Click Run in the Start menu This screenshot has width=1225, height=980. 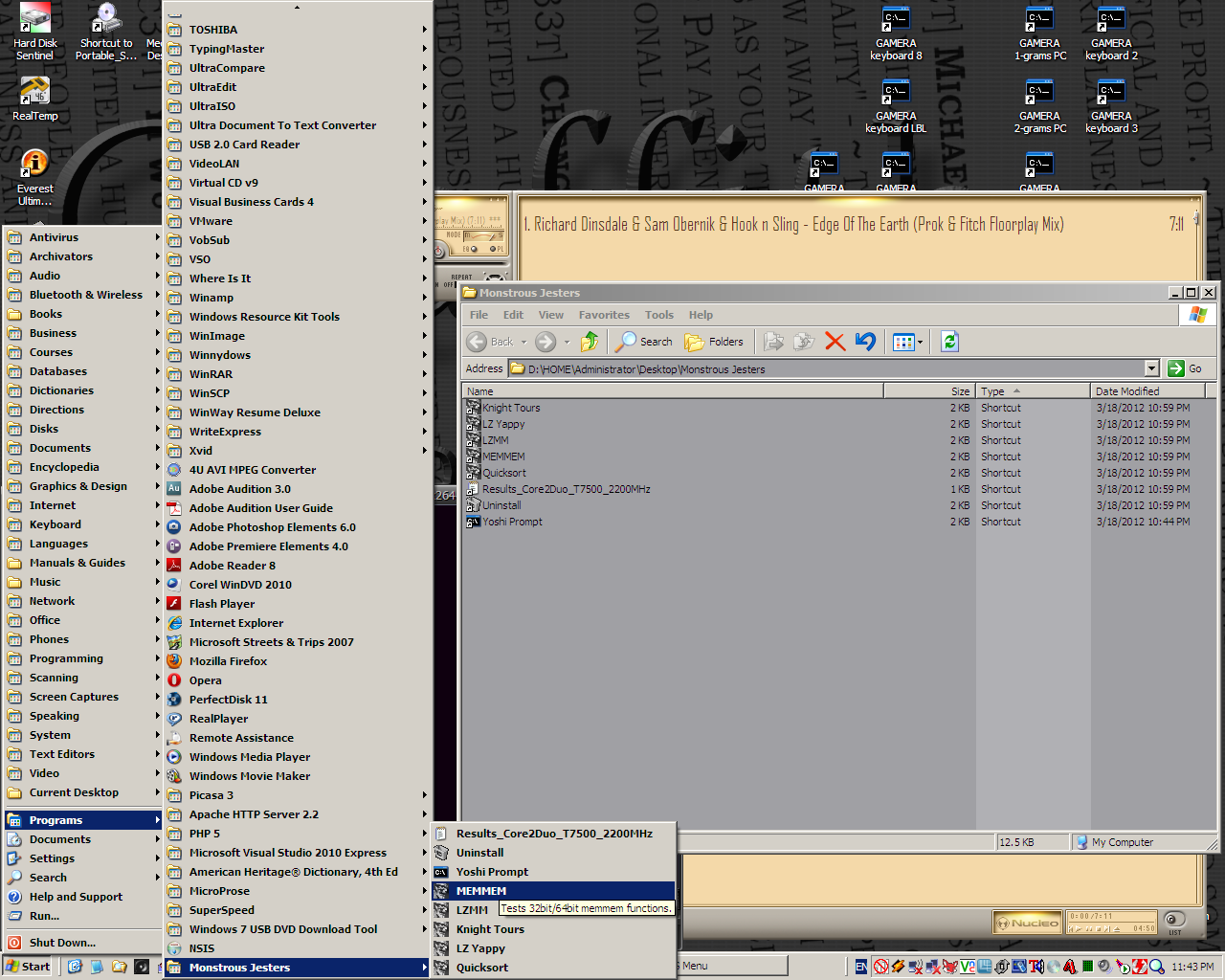83,916
